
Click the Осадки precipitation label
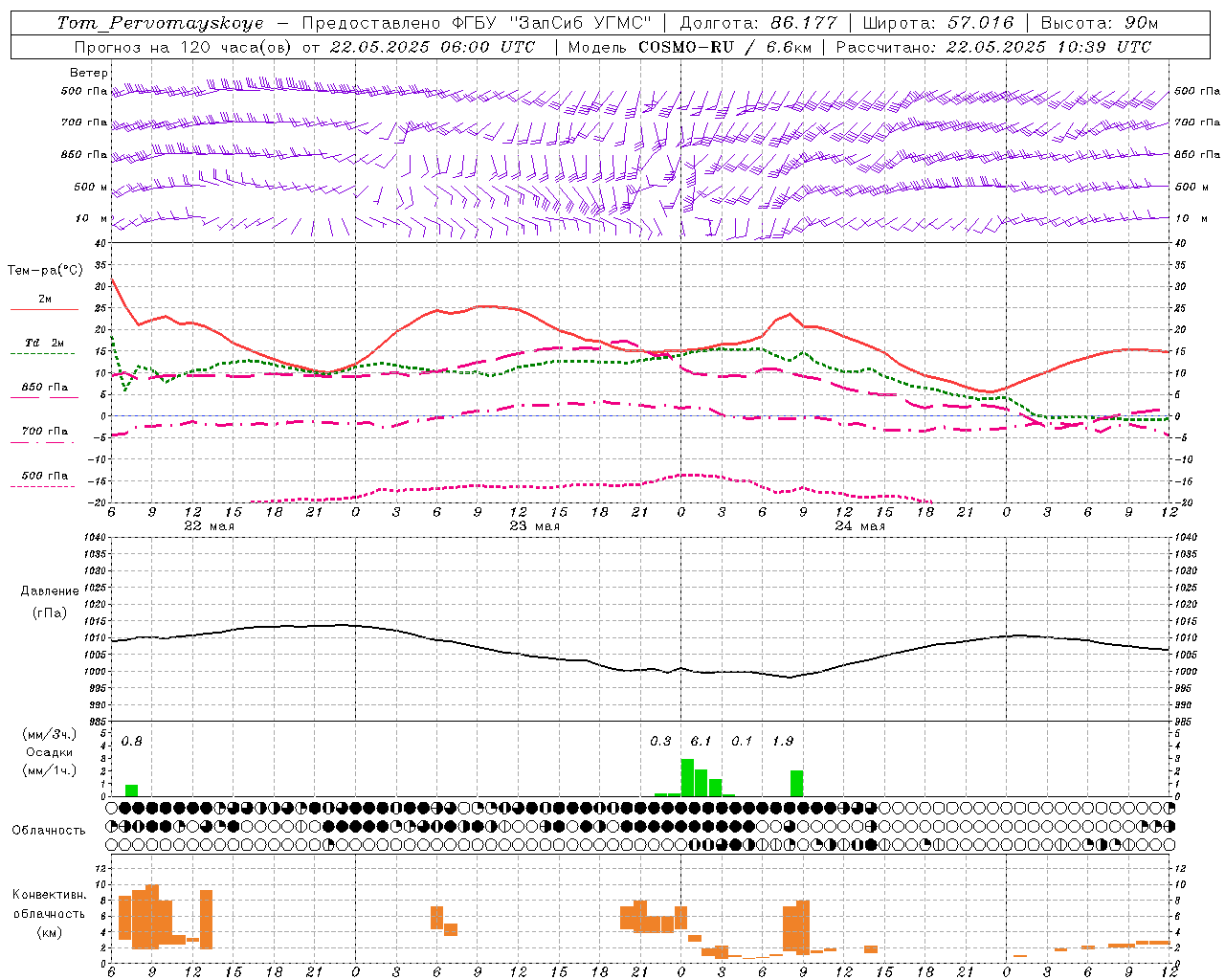49,752
